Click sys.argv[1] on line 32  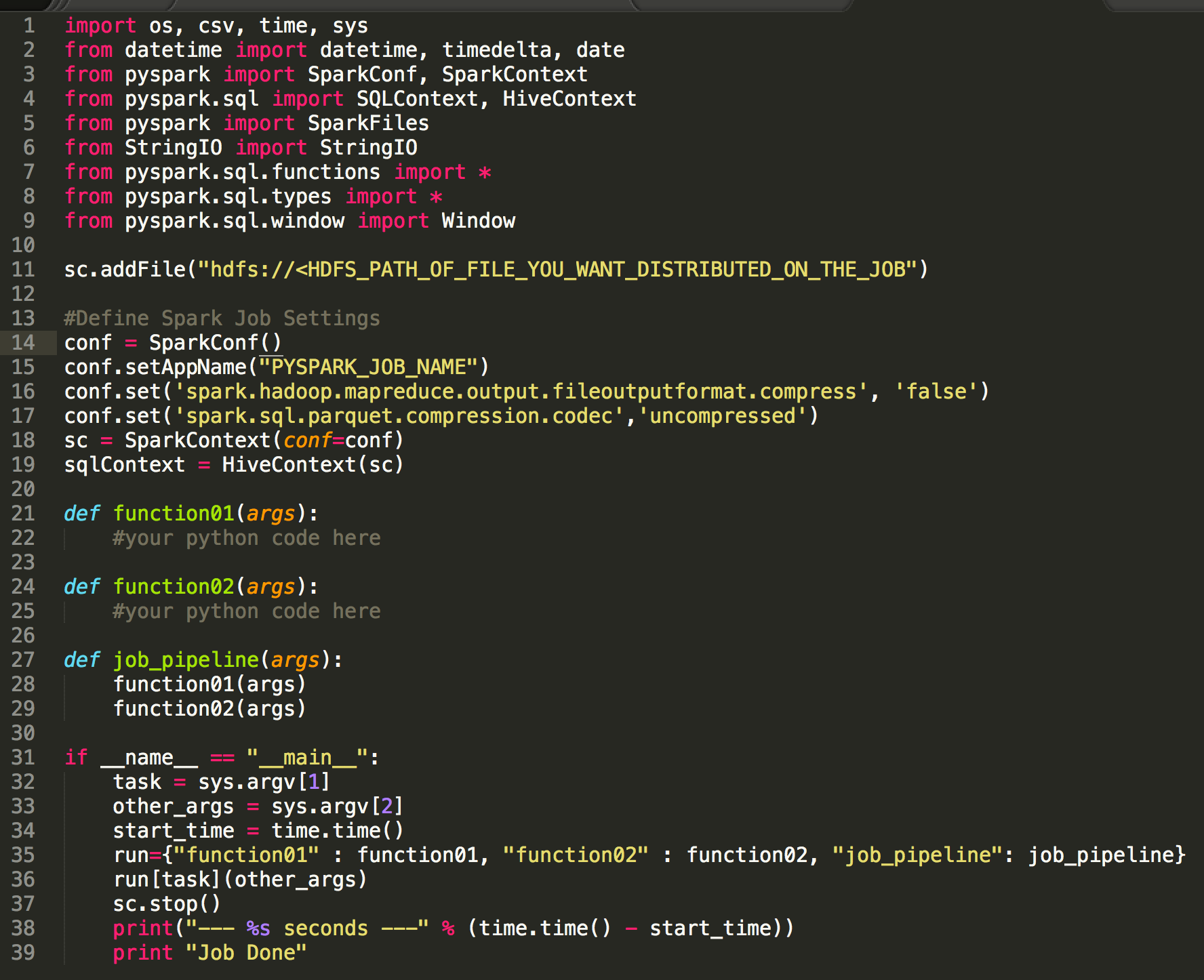click(263, 781)
